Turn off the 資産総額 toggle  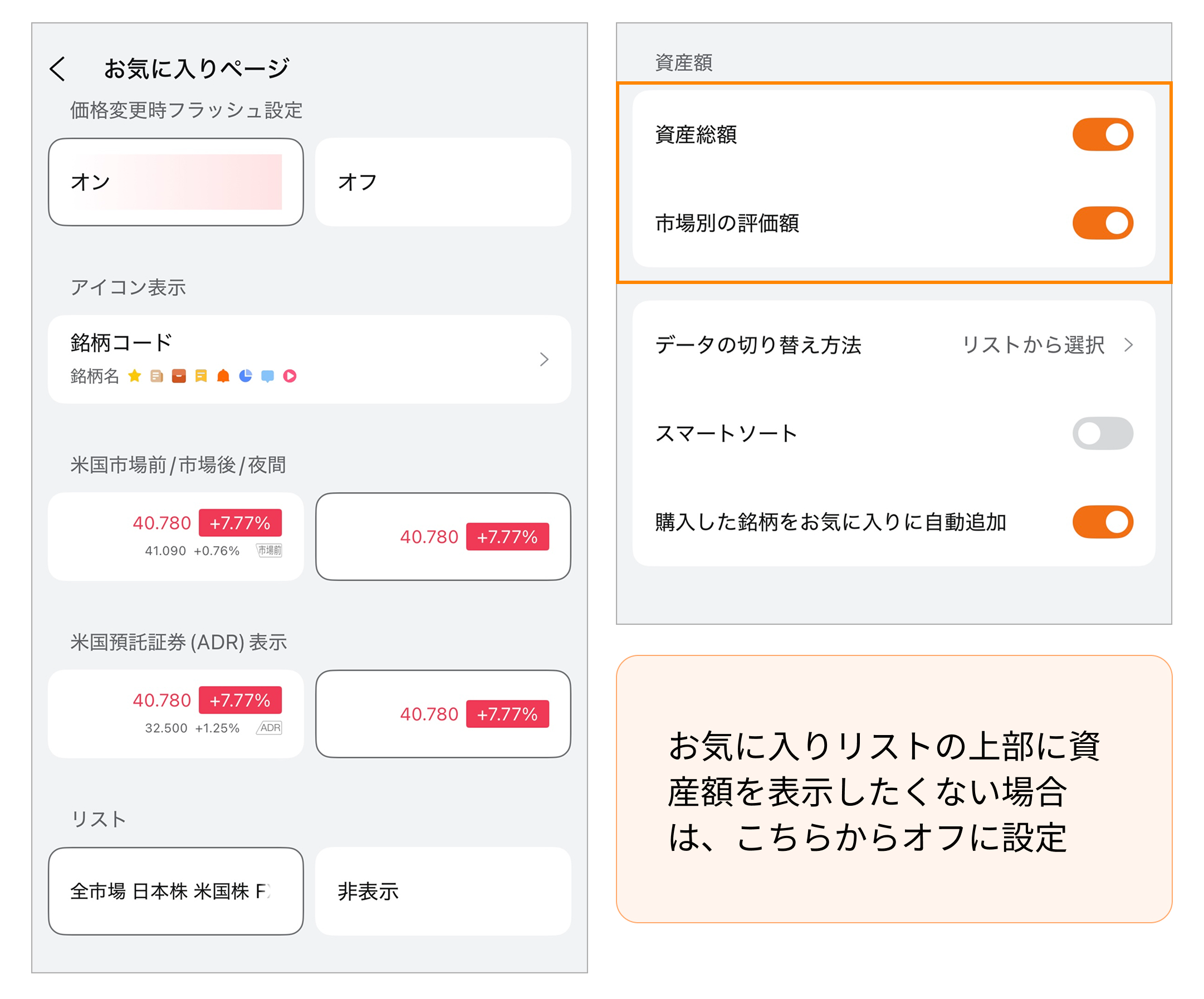1102,135
